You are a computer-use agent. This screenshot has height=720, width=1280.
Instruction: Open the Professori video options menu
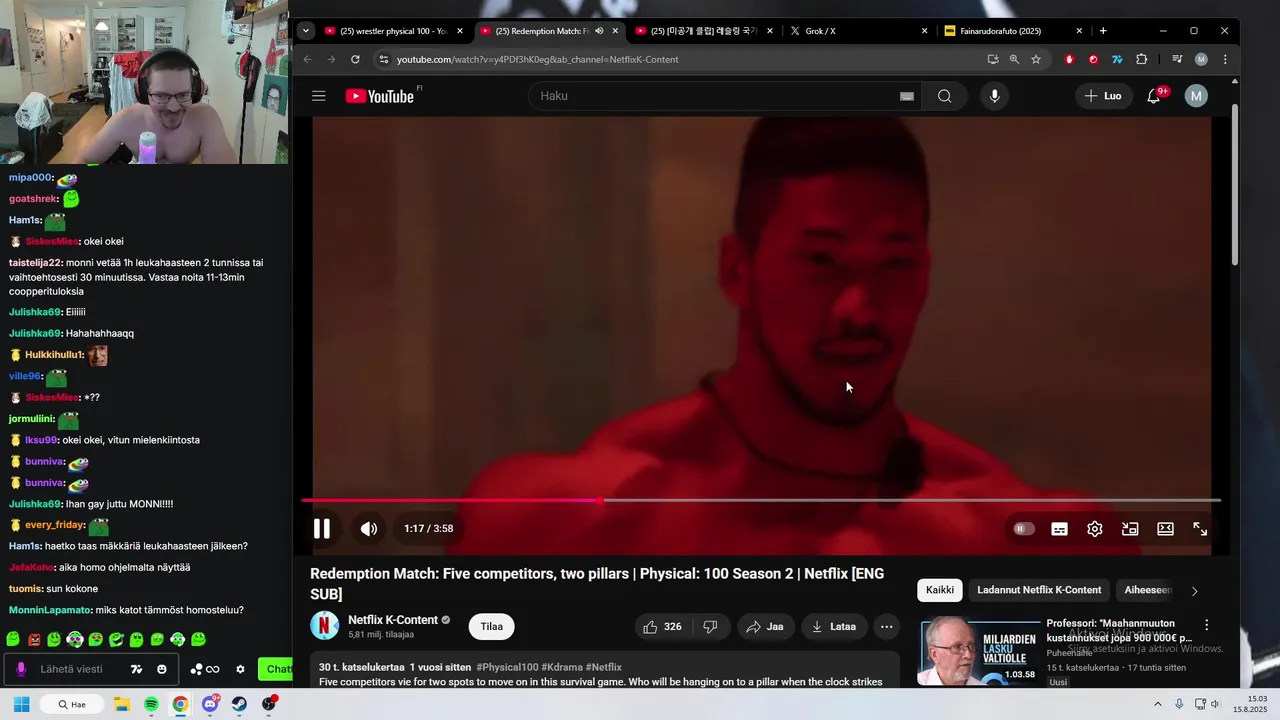pyautogui.click(x=1206, y=625)
